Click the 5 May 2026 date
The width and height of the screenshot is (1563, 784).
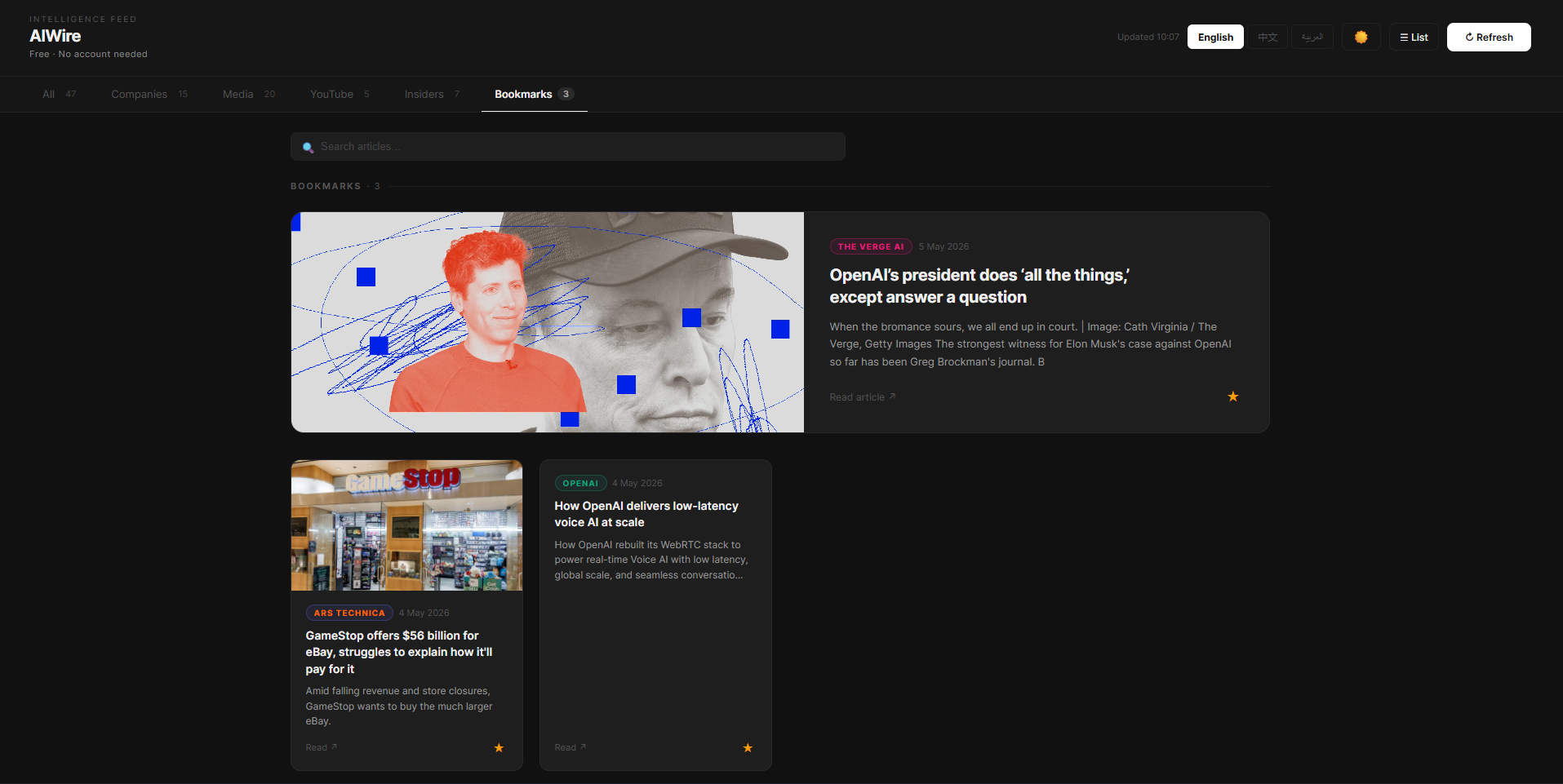944,246
